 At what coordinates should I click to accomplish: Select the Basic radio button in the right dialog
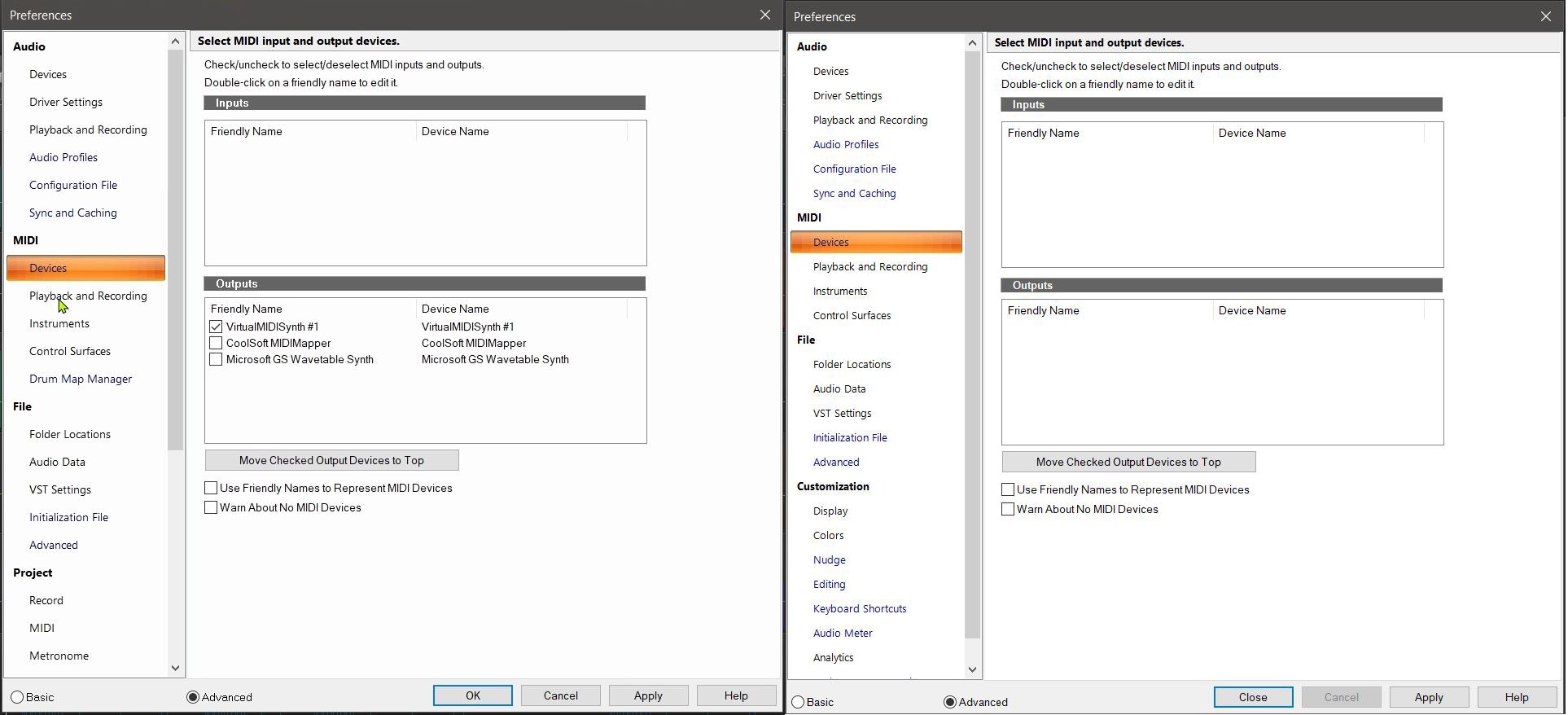[x=798, y=702]
